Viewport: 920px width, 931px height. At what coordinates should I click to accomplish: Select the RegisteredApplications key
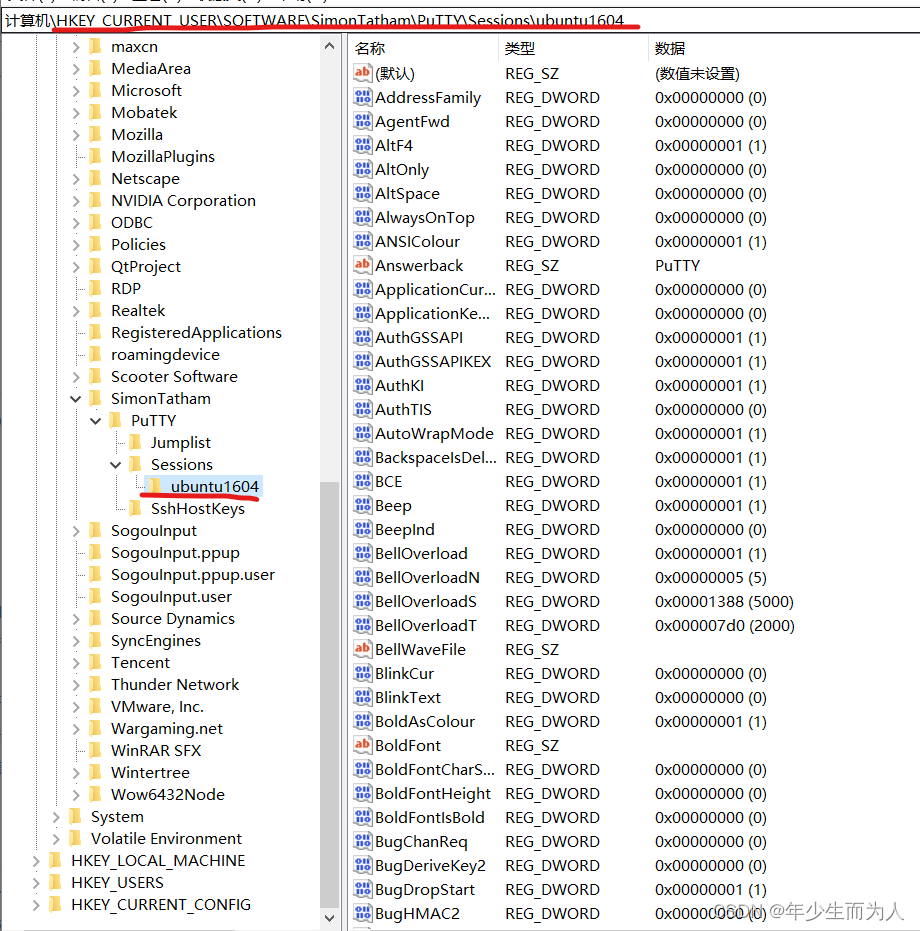pos(196,332)
